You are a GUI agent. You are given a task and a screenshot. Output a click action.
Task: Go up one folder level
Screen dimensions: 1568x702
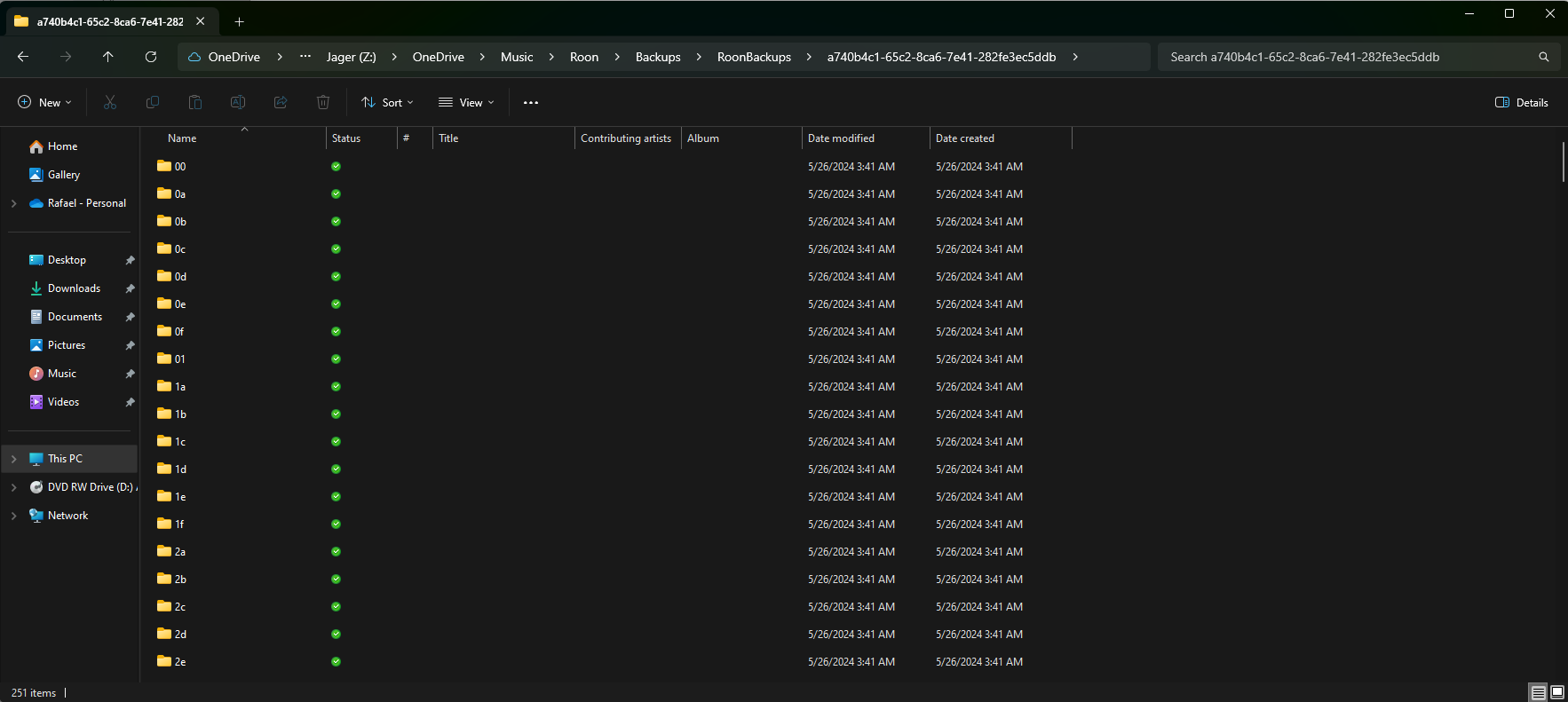point(108,57)
